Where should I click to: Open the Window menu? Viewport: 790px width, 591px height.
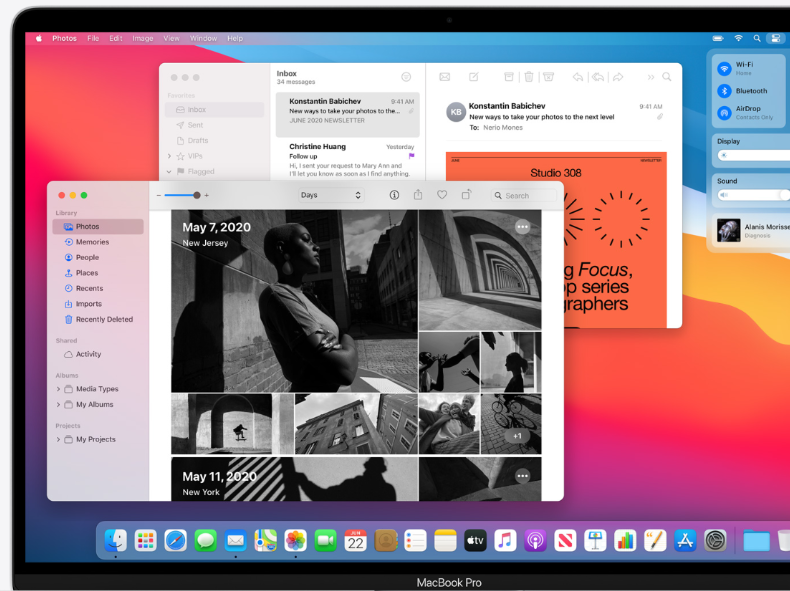[x=204, y=38]
